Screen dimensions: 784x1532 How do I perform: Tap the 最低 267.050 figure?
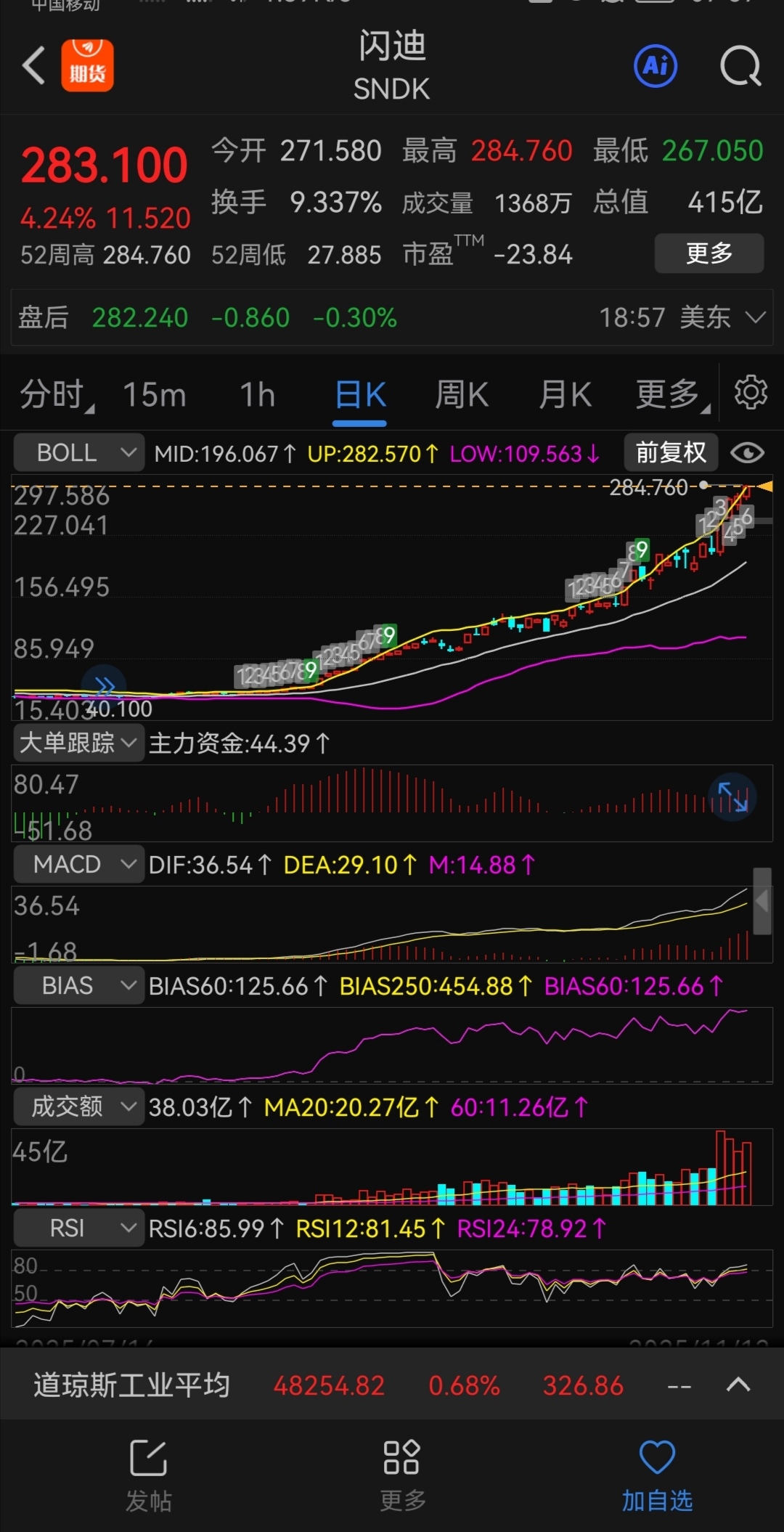point(678,151)
